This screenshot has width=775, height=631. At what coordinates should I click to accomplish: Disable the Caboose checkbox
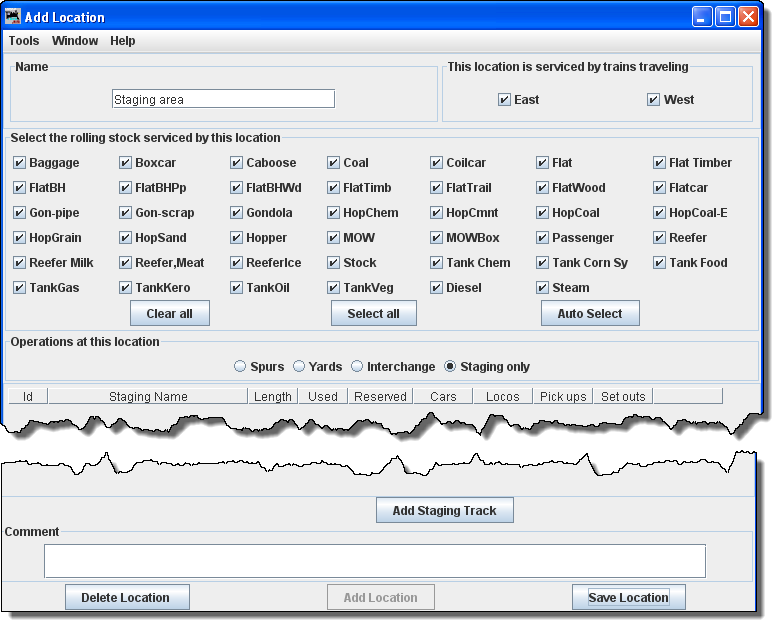click(237, 163)
